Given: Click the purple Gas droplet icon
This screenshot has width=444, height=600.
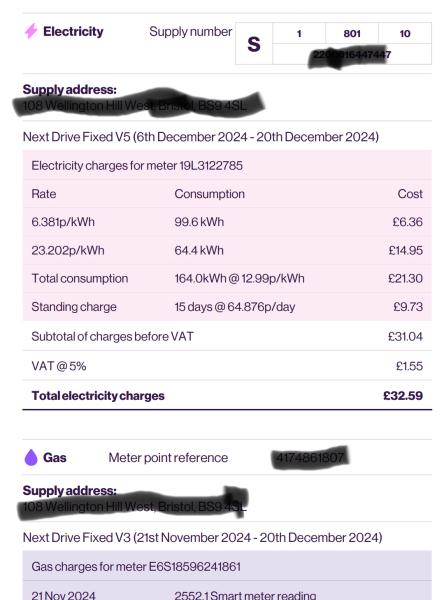Looking at the screenshot, I should [31, 457].
